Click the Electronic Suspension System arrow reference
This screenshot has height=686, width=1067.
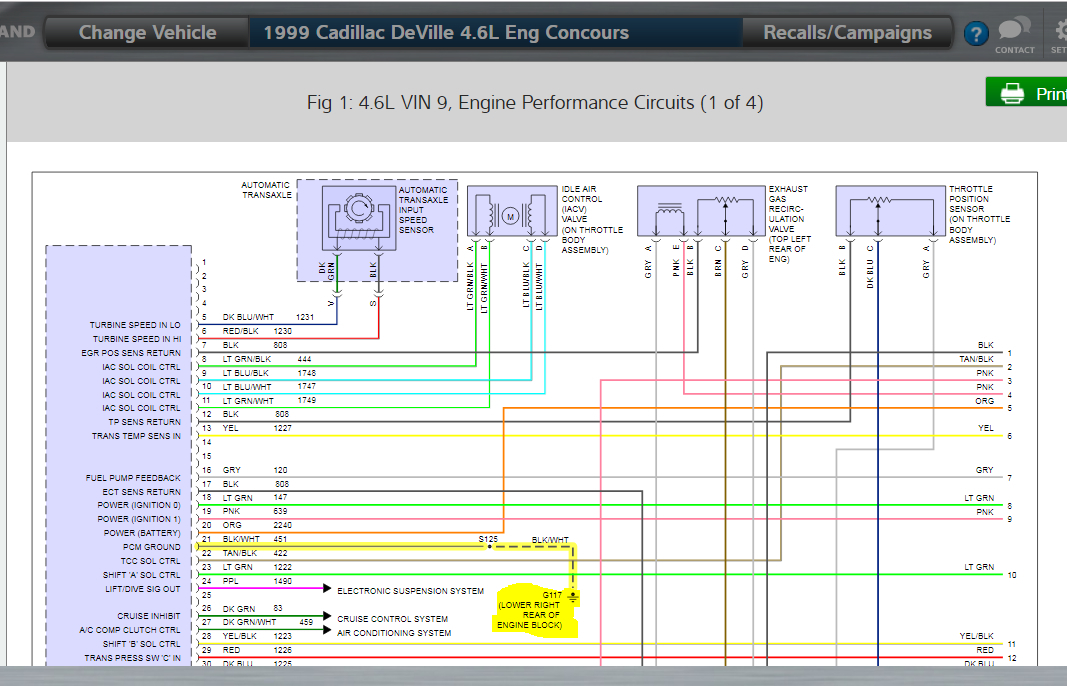[x=410, y=591]
